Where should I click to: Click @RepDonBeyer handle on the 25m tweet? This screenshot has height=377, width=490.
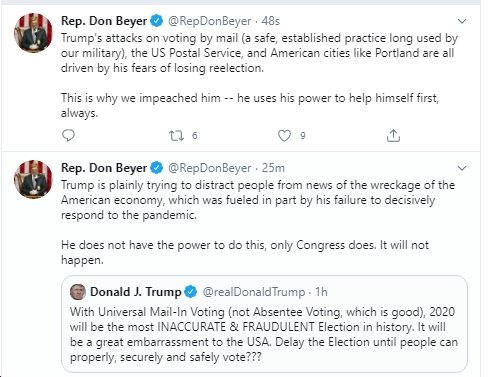coord(209,168)
